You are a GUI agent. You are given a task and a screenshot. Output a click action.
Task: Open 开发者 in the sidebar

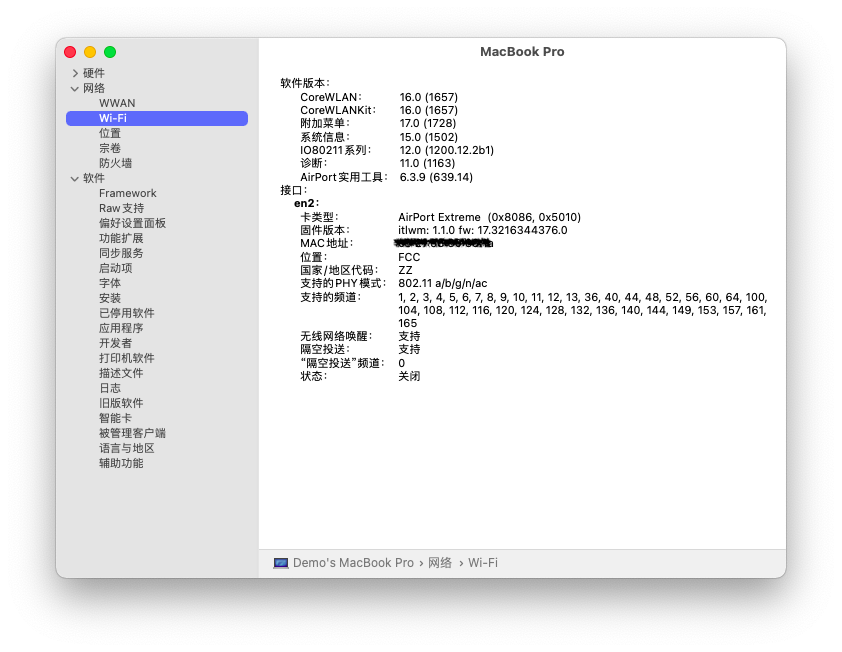point(115,343)
